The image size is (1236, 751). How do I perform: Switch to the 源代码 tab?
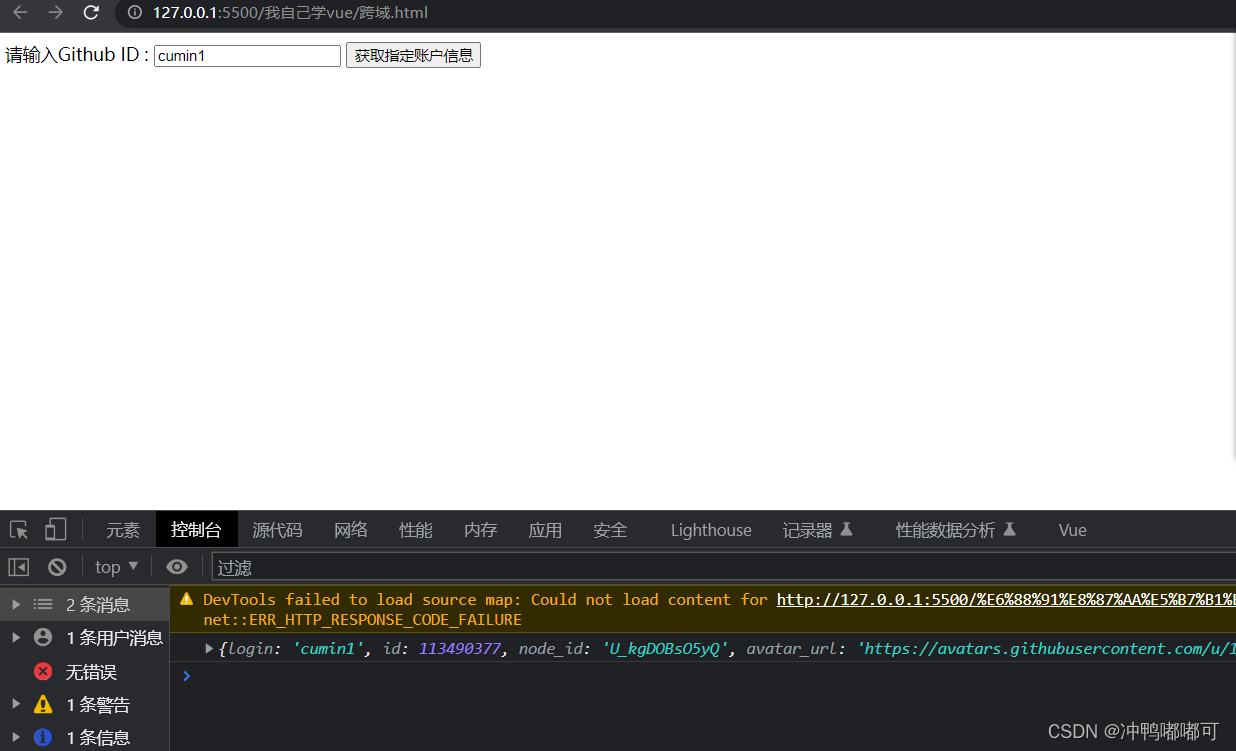coord(277,530)
